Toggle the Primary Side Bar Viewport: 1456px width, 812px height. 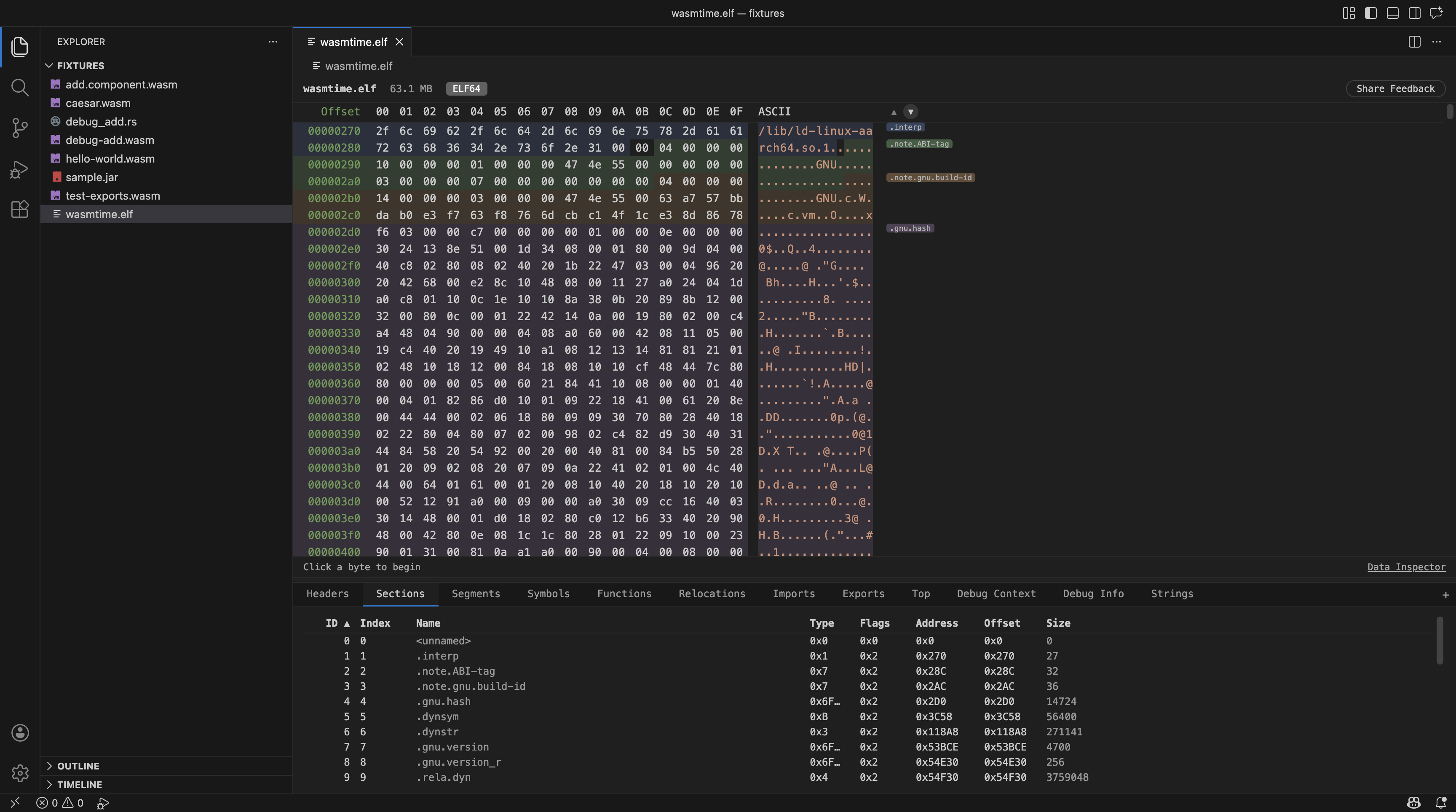[x=1370, y=13]
